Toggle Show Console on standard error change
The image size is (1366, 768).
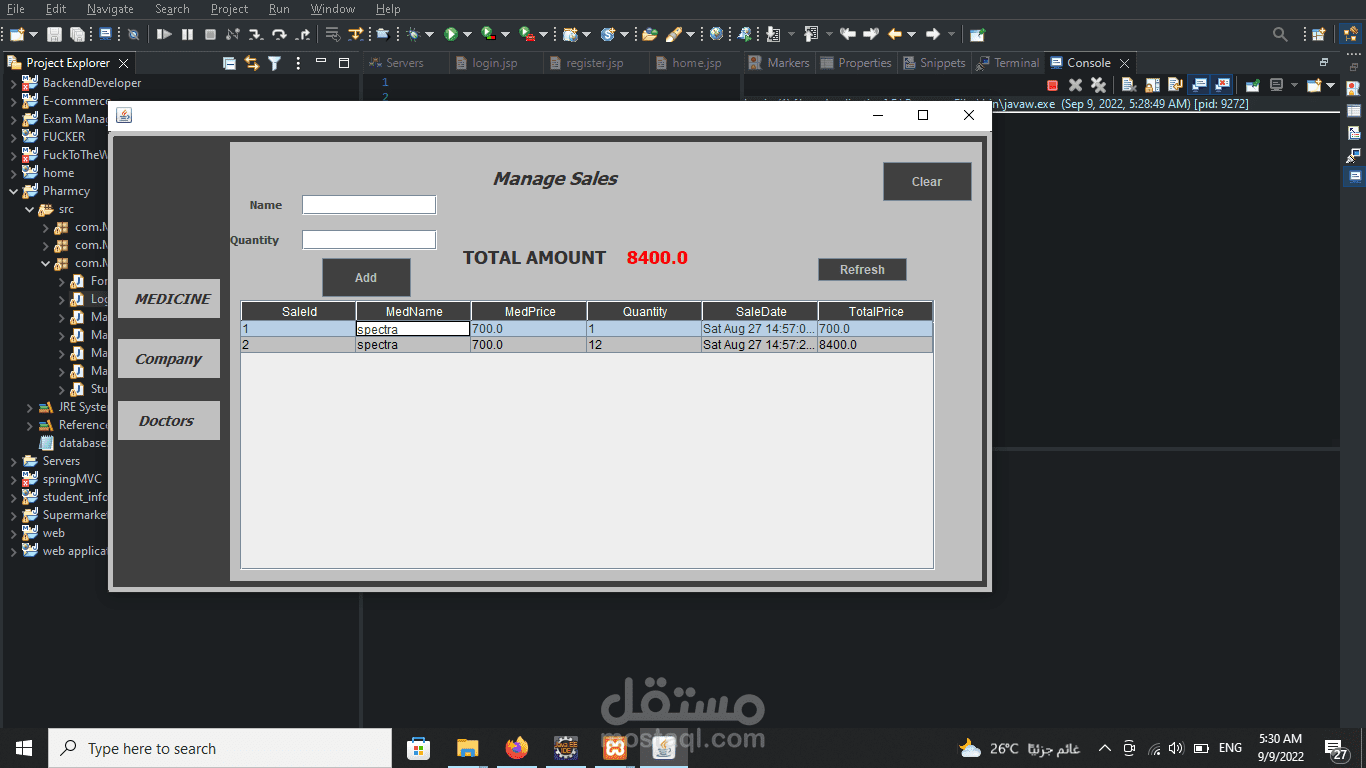pyautogui.click(x=1221, y=85)
